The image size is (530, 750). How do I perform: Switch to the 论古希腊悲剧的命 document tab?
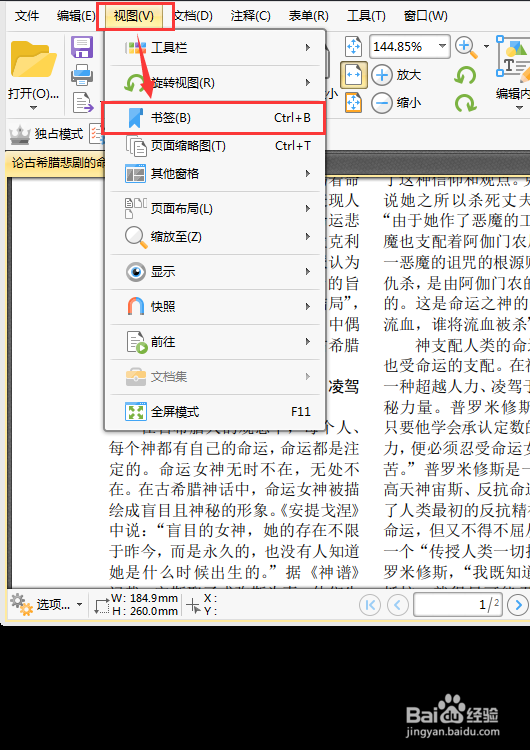coord(57,163)
